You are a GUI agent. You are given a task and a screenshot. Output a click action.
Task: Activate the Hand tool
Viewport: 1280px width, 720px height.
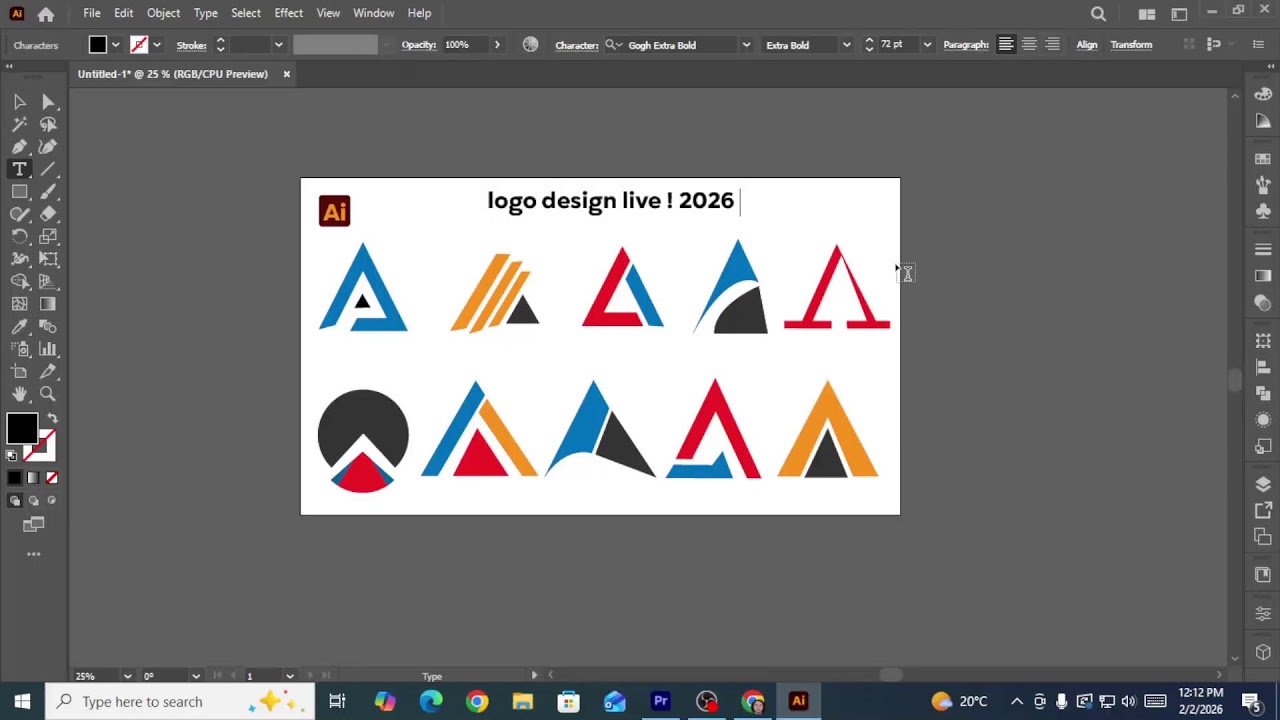click(19, 394)
